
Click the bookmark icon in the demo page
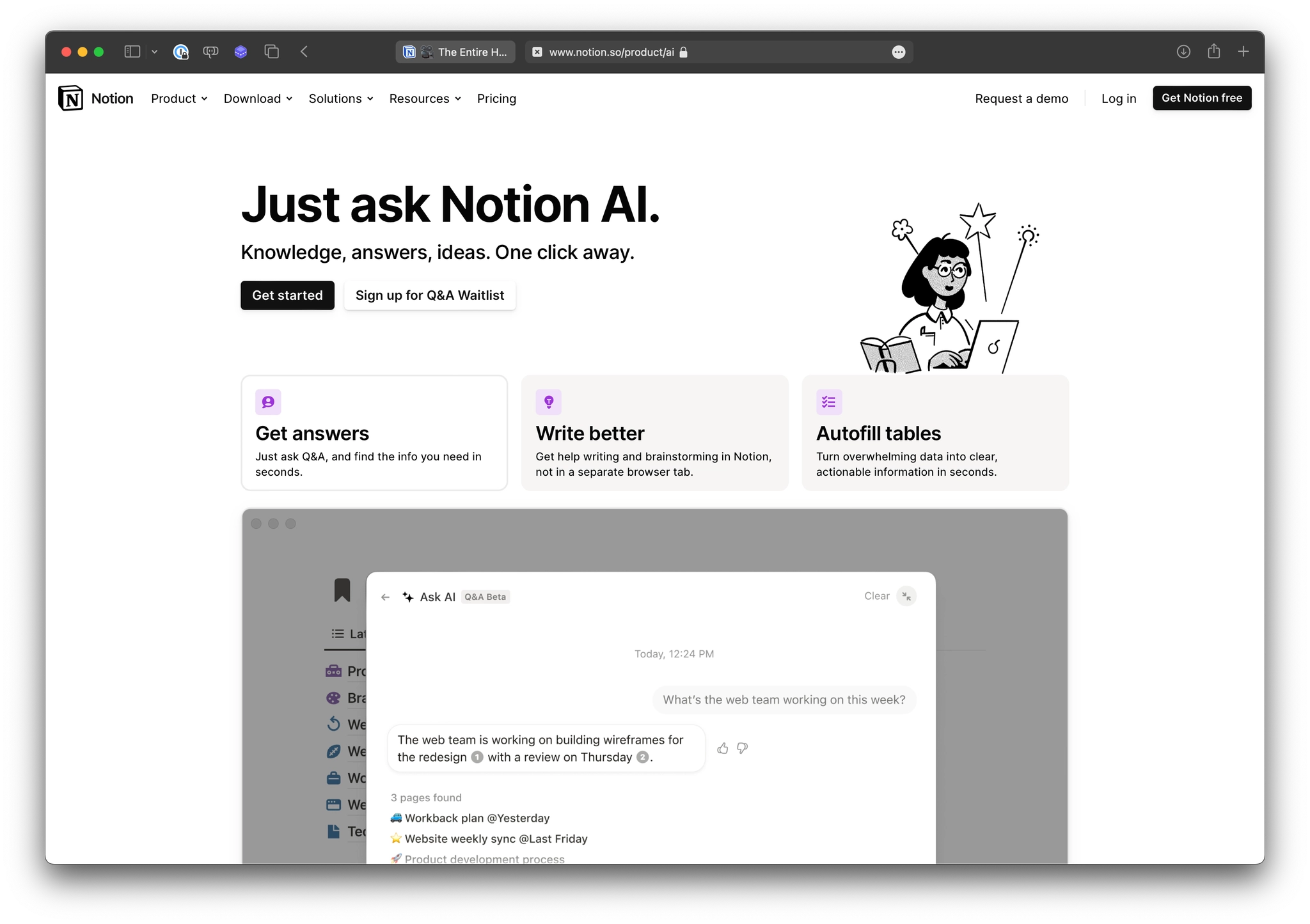(343, 590)
